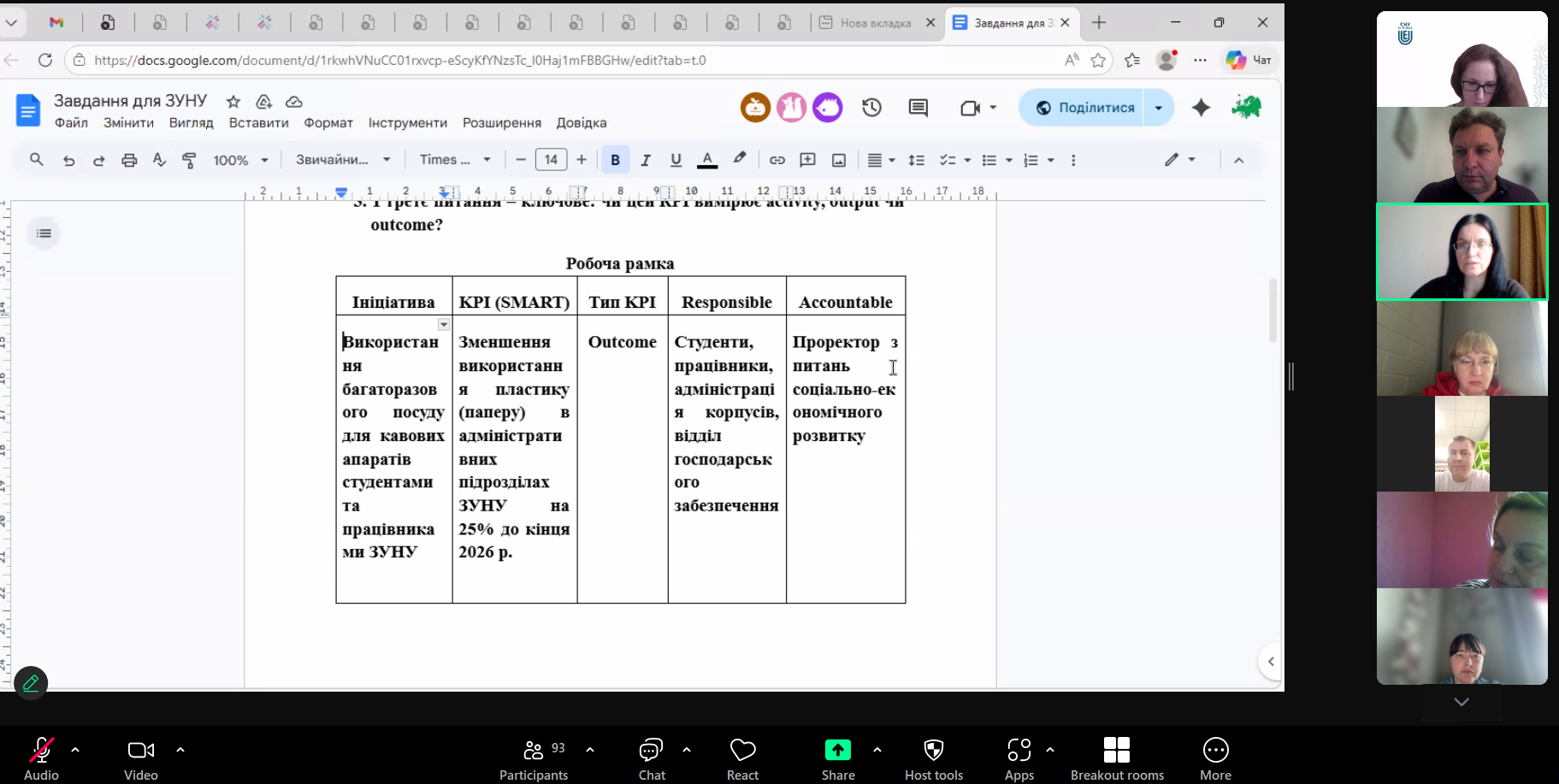The width and height of the screenshot is (1559, 784).
Task: Open the comments history icon
Action: pyautogui.click(x=918, y=108)
